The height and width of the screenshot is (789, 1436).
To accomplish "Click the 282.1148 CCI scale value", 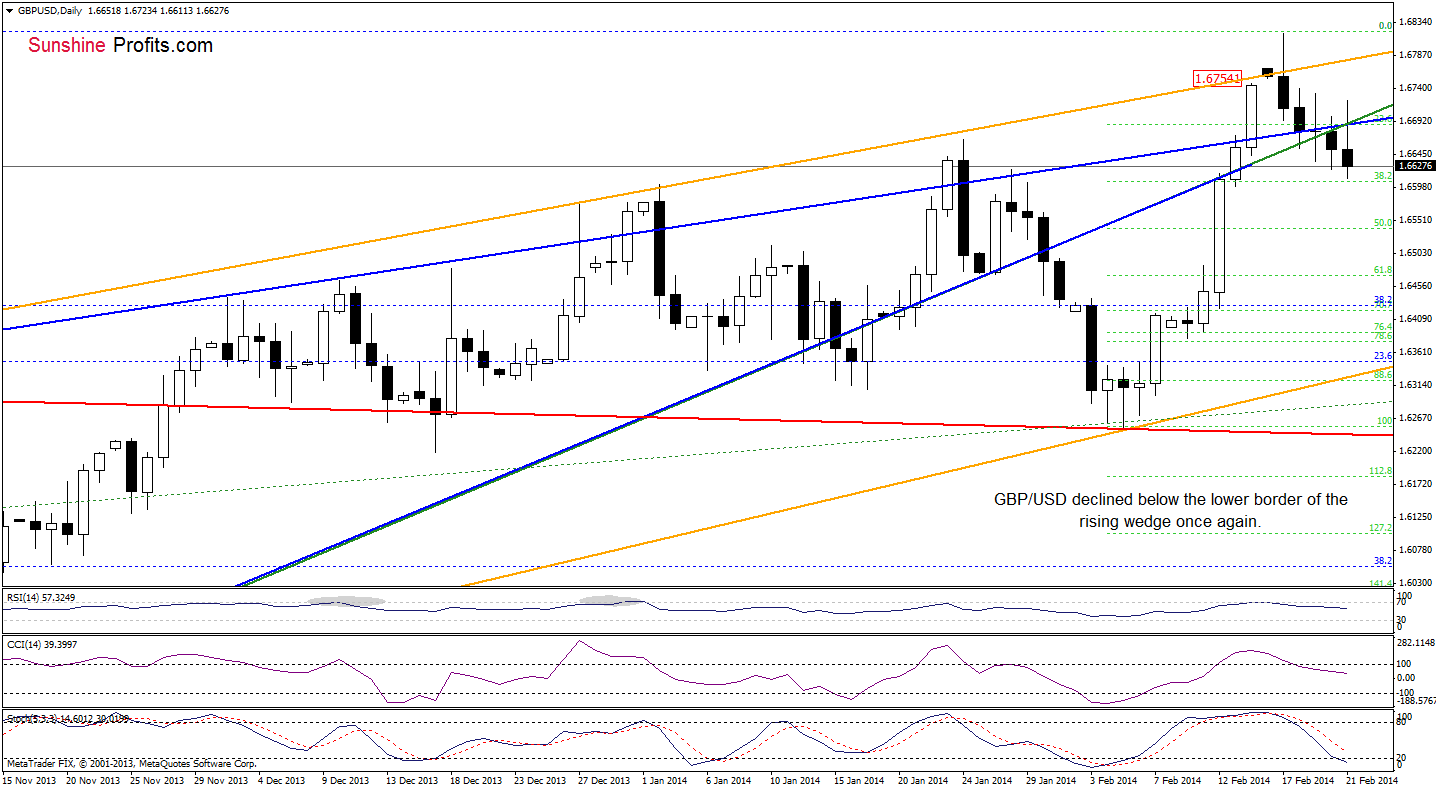I will click(x=1417, y=643).
